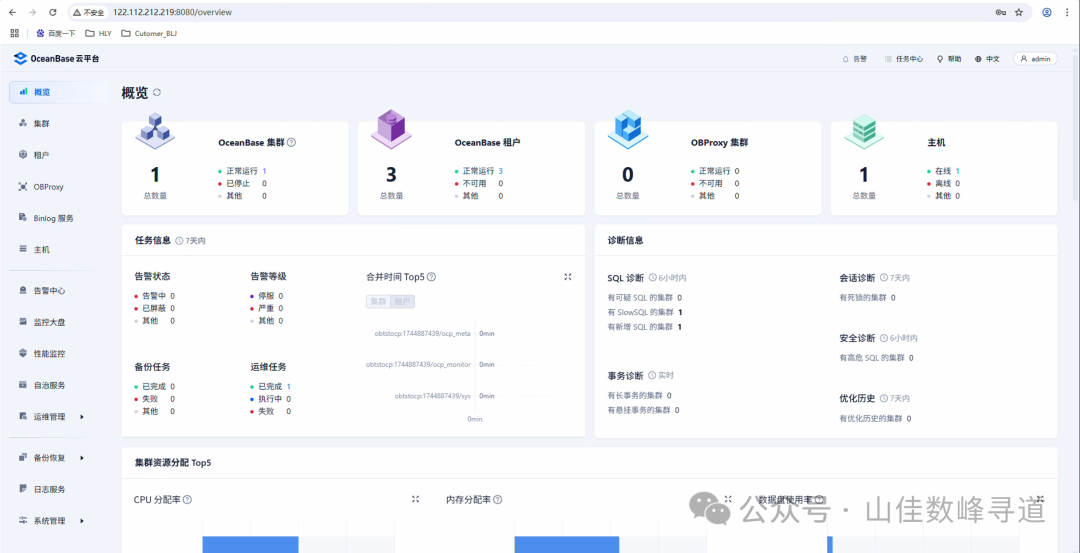Click the CPU 分配率 blue bar
This screenshot has width=1080, height=553.
[250, 544]
